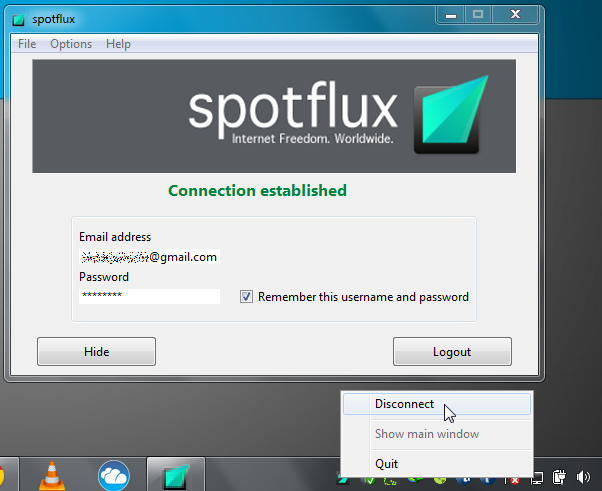Choose Disconnect from the tray menu
The height and width of the screenshot is (491, 602).
click(437, 404)
